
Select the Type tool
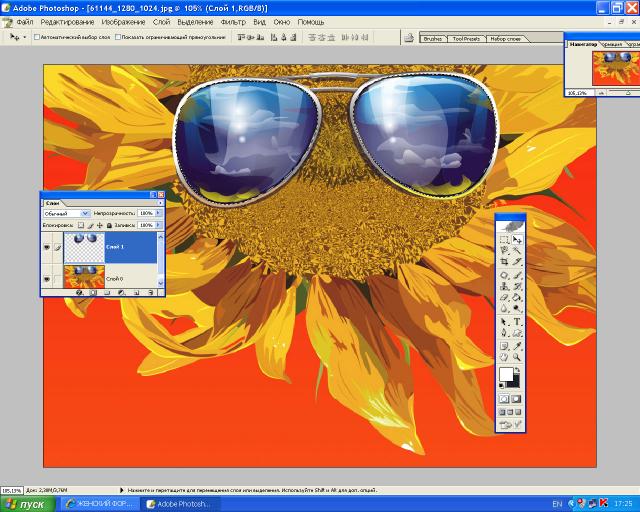[x=517, y=322]
